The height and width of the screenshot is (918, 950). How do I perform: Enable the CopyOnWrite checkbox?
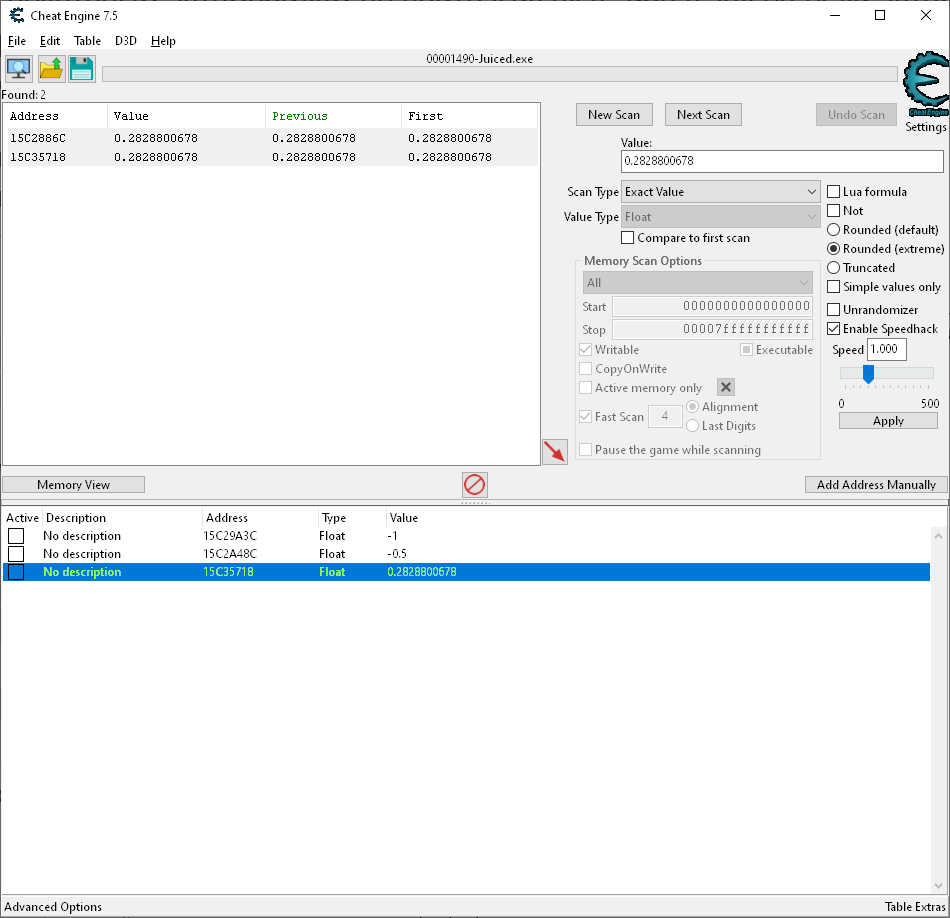[585, 369]
